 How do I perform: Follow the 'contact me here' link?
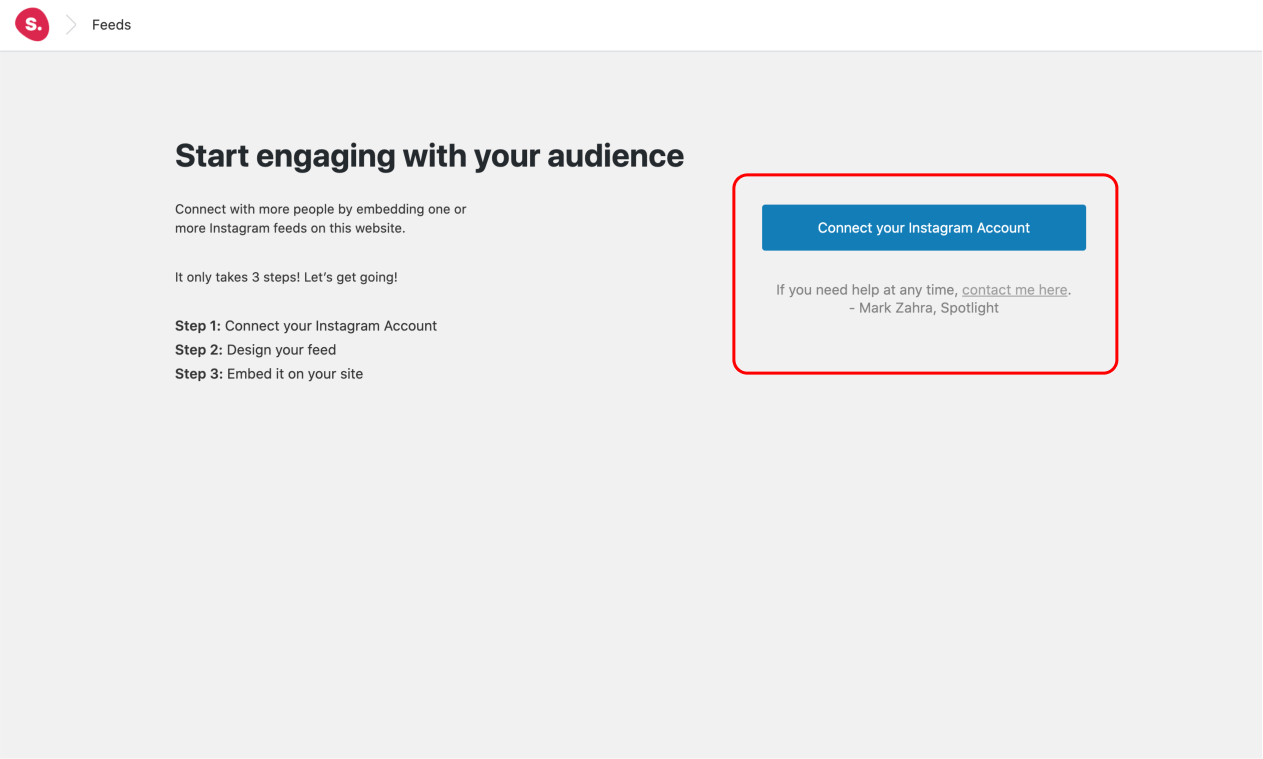[1014, 290]
